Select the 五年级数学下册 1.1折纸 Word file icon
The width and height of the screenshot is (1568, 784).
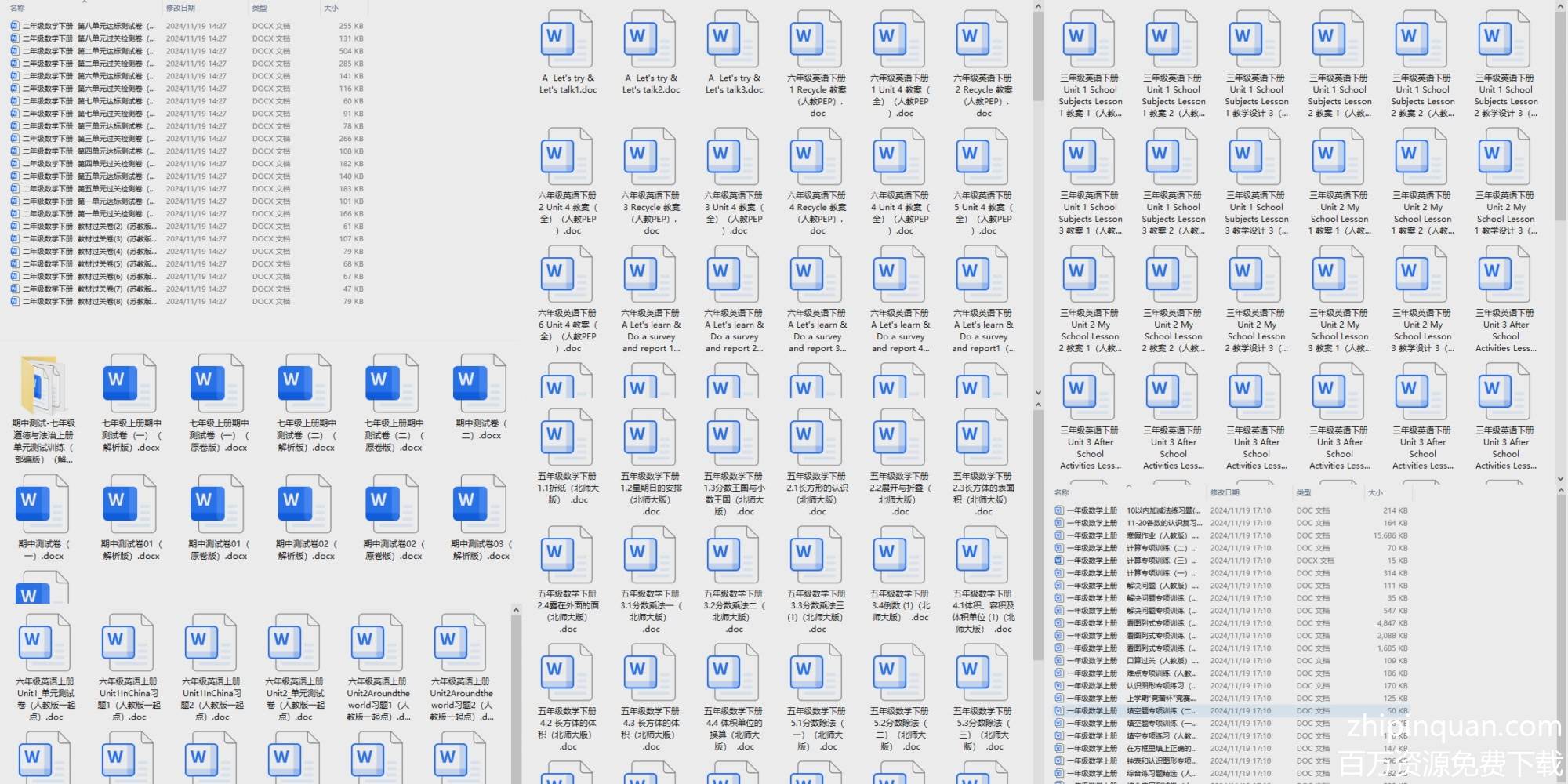click(x=567, y=437)
